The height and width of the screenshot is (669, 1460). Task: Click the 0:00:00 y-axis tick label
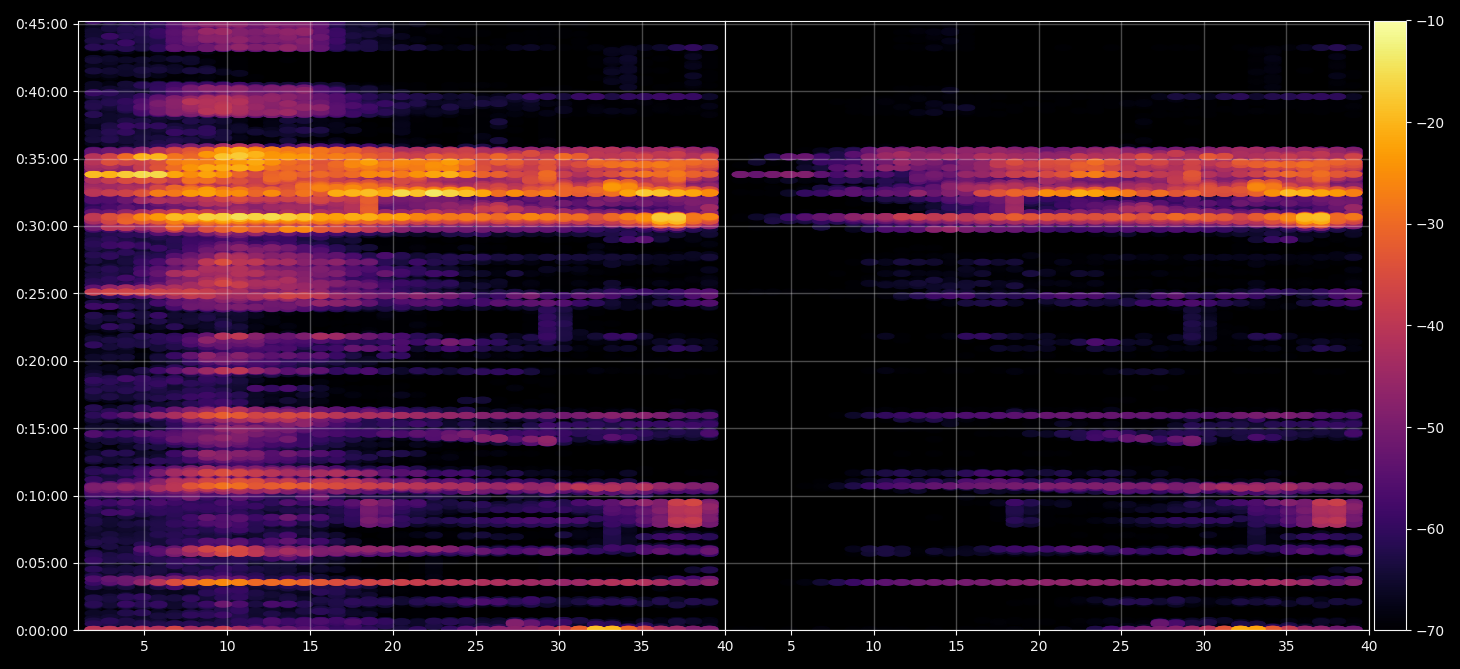click(x=42, y=630)
